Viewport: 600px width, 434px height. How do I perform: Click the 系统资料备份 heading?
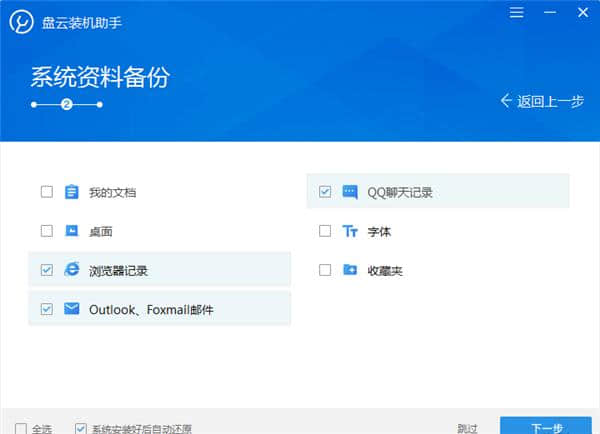[100, 77]
